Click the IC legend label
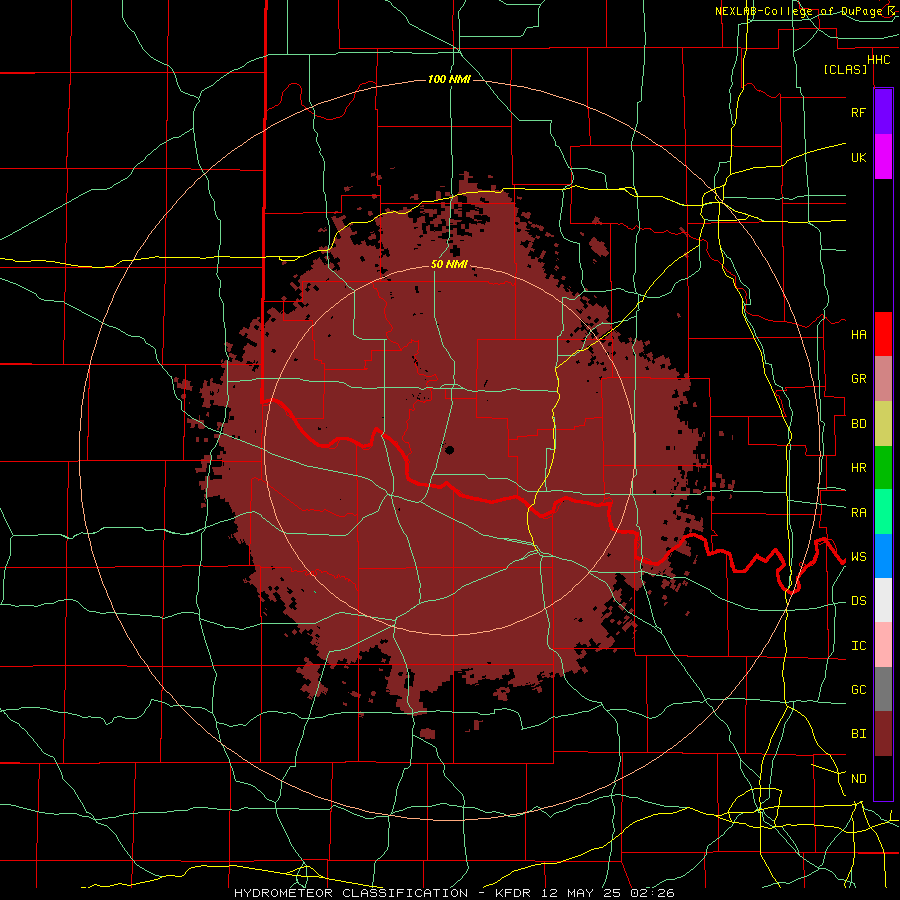 pos(858,646)
